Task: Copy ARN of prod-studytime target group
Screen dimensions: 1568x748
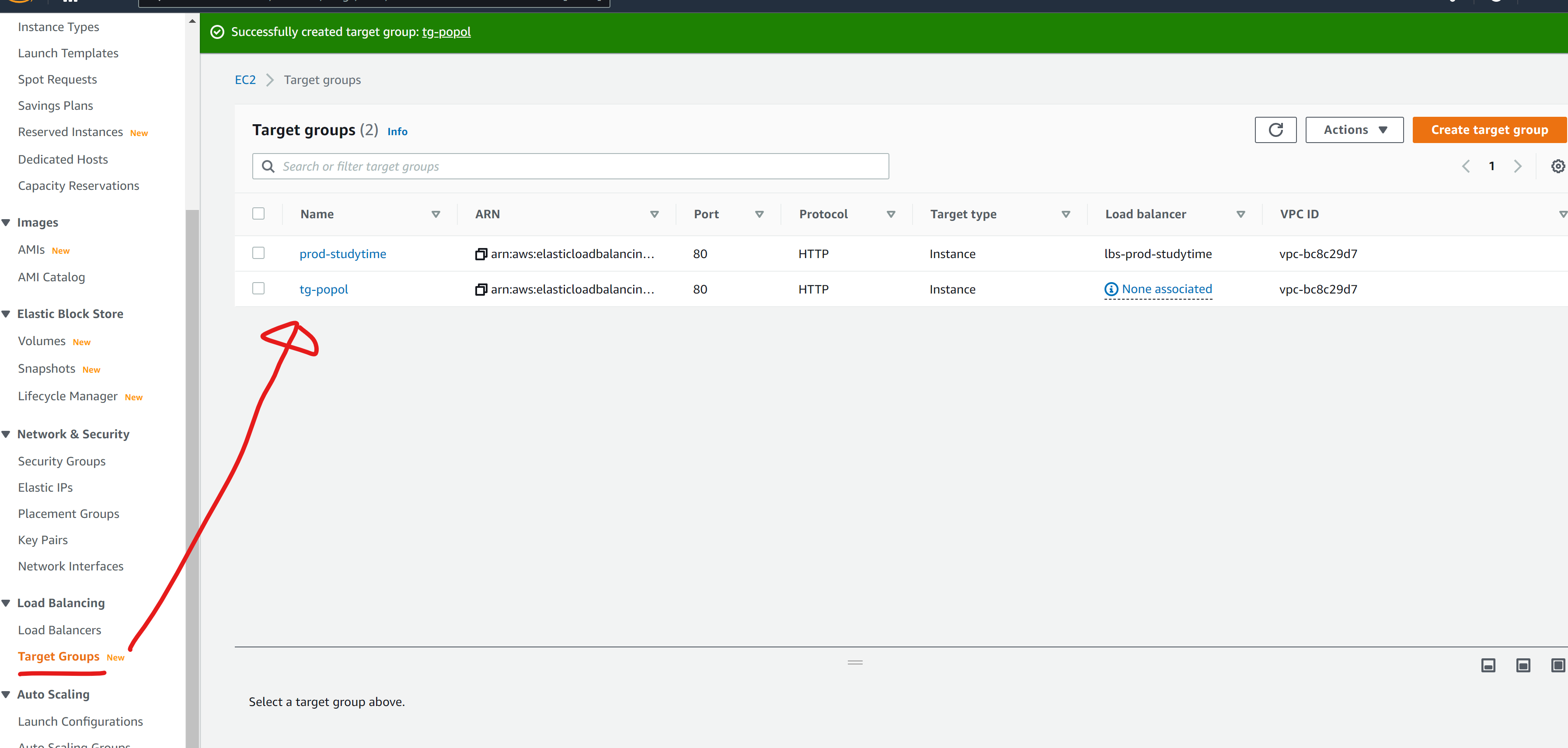Action: click(481, 254)
